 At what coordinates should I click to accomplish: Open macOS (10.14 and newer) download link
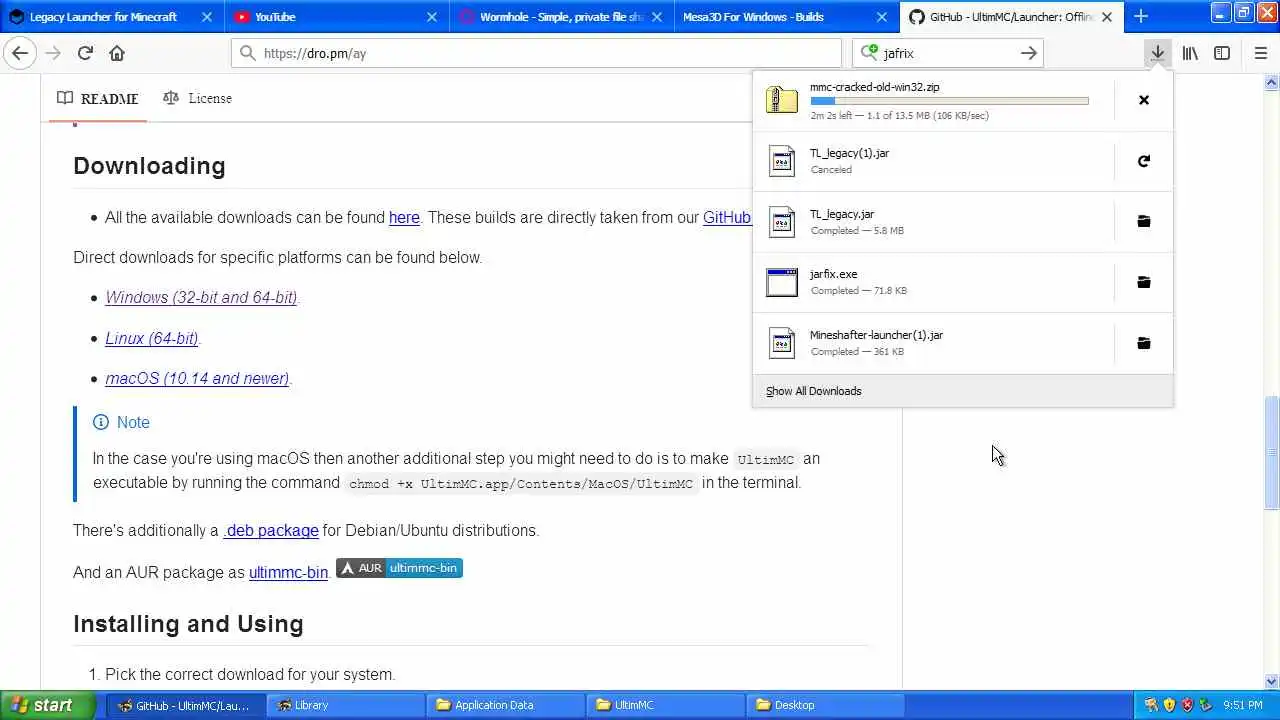click(197, 378)
